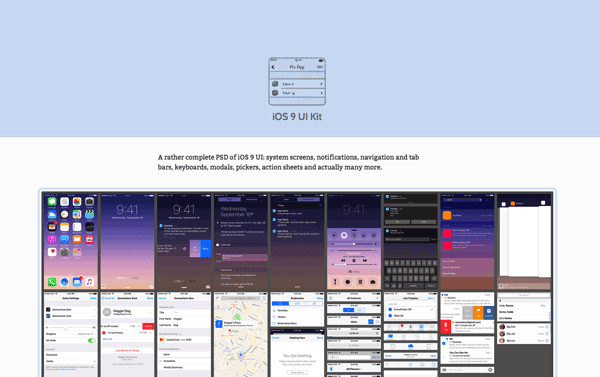Toggle the green switch in settings mockup
Viewport: 600px width, 377px height.
(x=91, y=340)
